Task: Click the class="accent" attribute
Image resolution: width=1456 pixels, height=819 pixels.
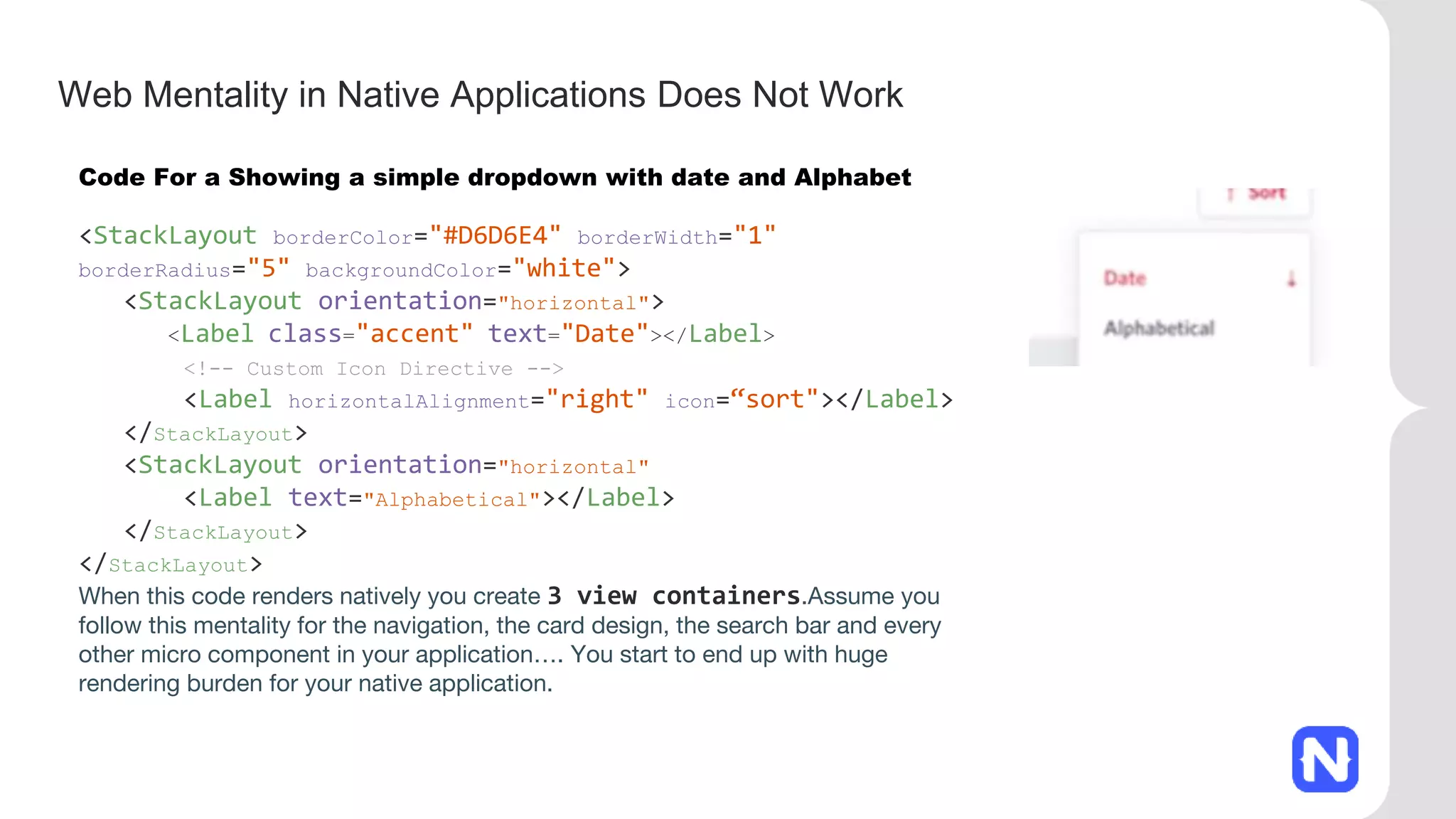Action: tap(370, 333)
